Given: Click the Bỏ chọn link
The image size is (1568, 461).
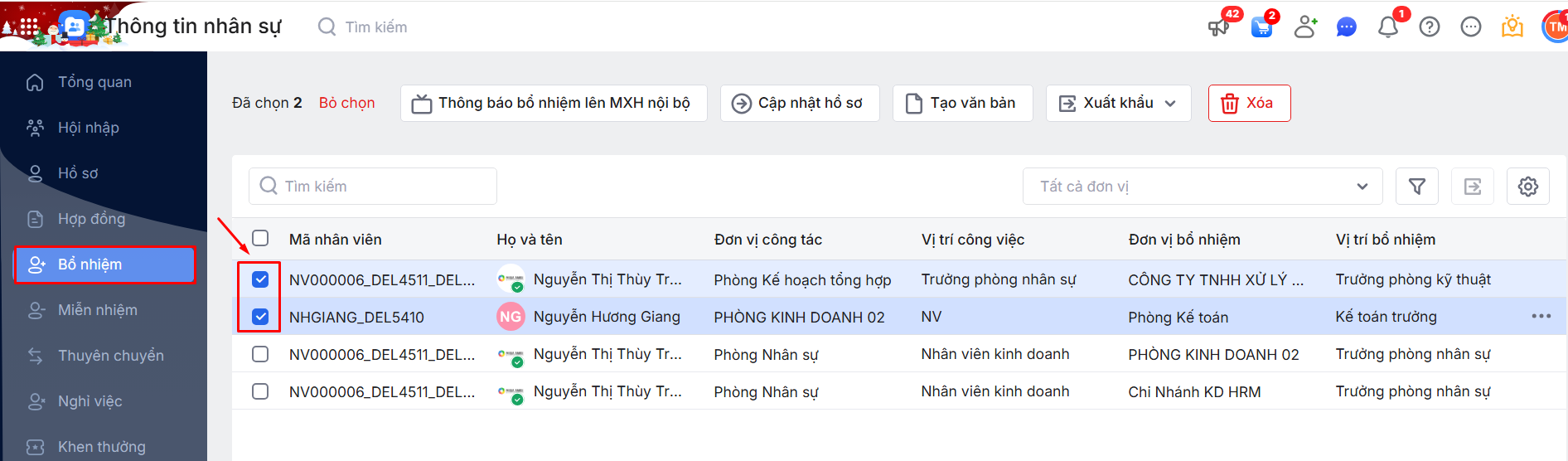Looking at the screenshot, I should click(x=346, y=103).
